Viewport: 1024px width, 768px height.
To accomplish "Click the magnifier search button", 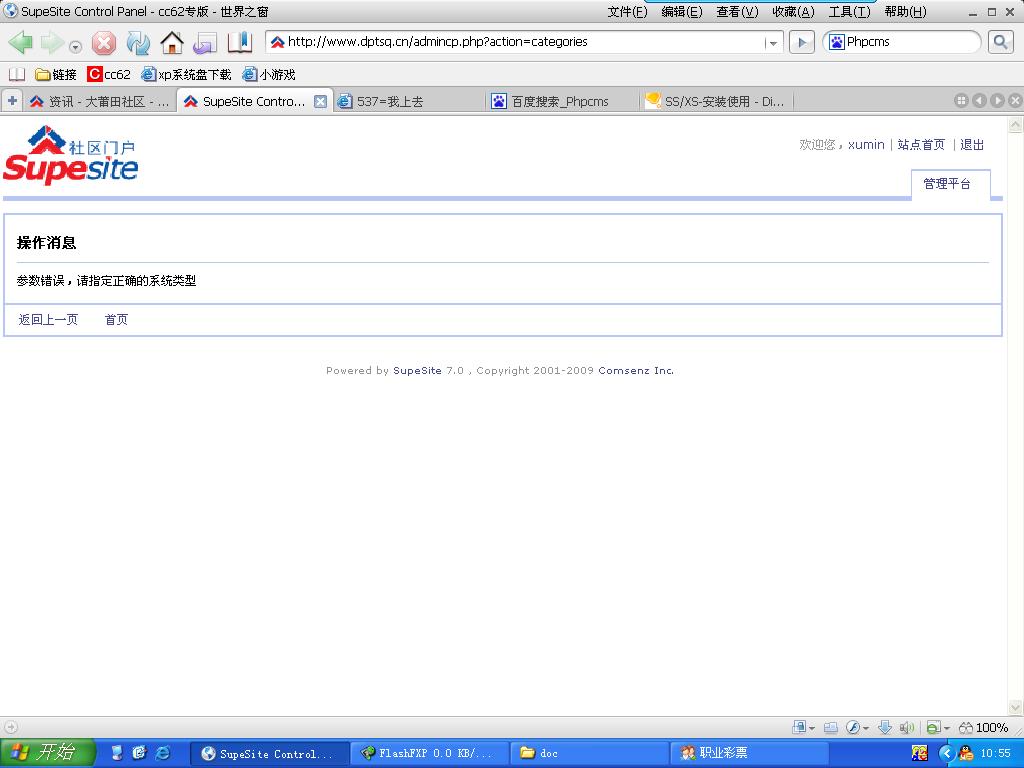I will 1000,42.
